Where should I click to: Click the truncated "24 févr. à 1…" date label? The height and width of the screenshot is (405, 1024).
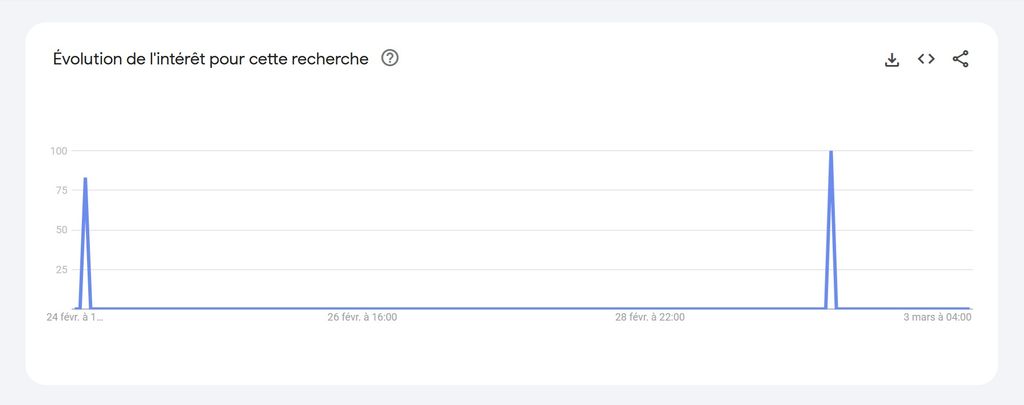point(75,317)
